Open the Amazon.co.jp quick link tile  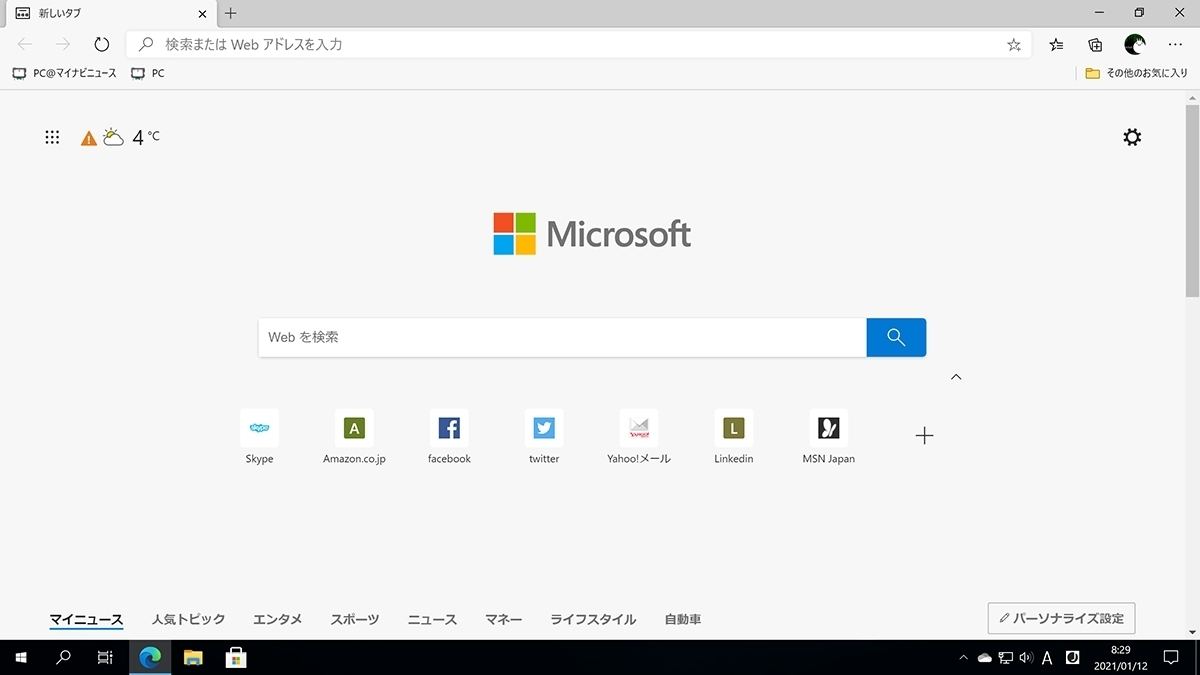[354, 437]
